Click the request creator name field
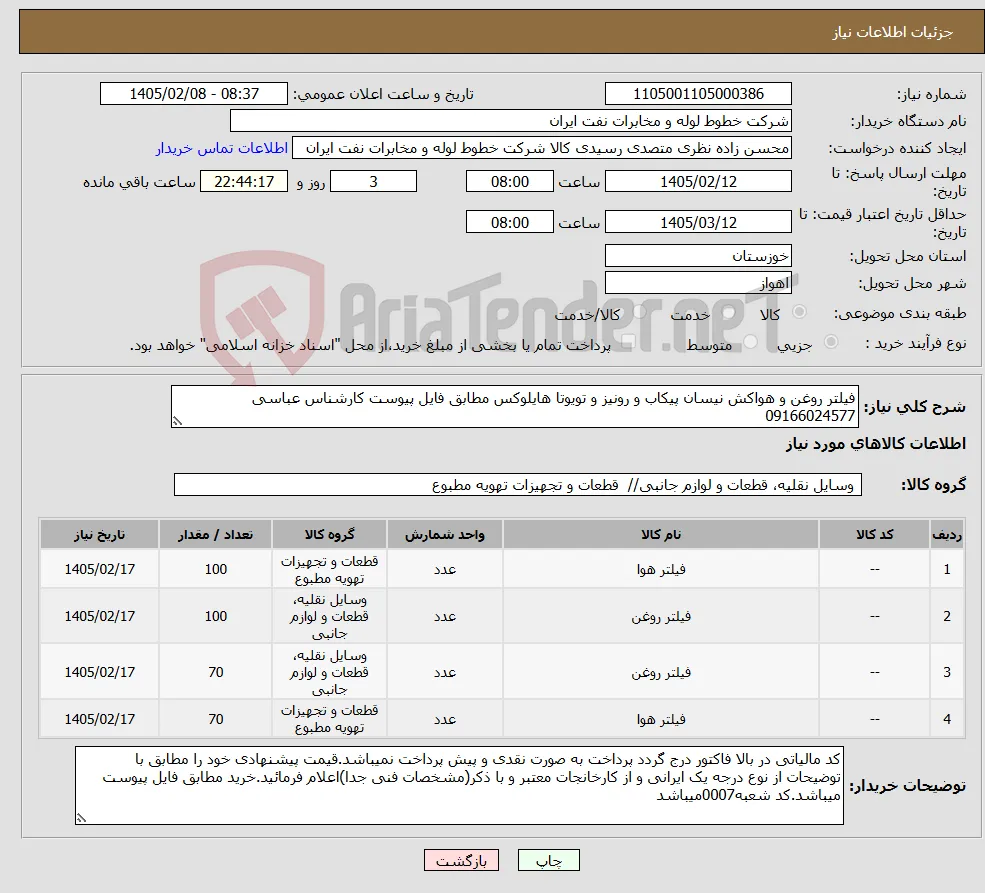Viewport: 985px width, 893px height. click(x=541, y=148)
